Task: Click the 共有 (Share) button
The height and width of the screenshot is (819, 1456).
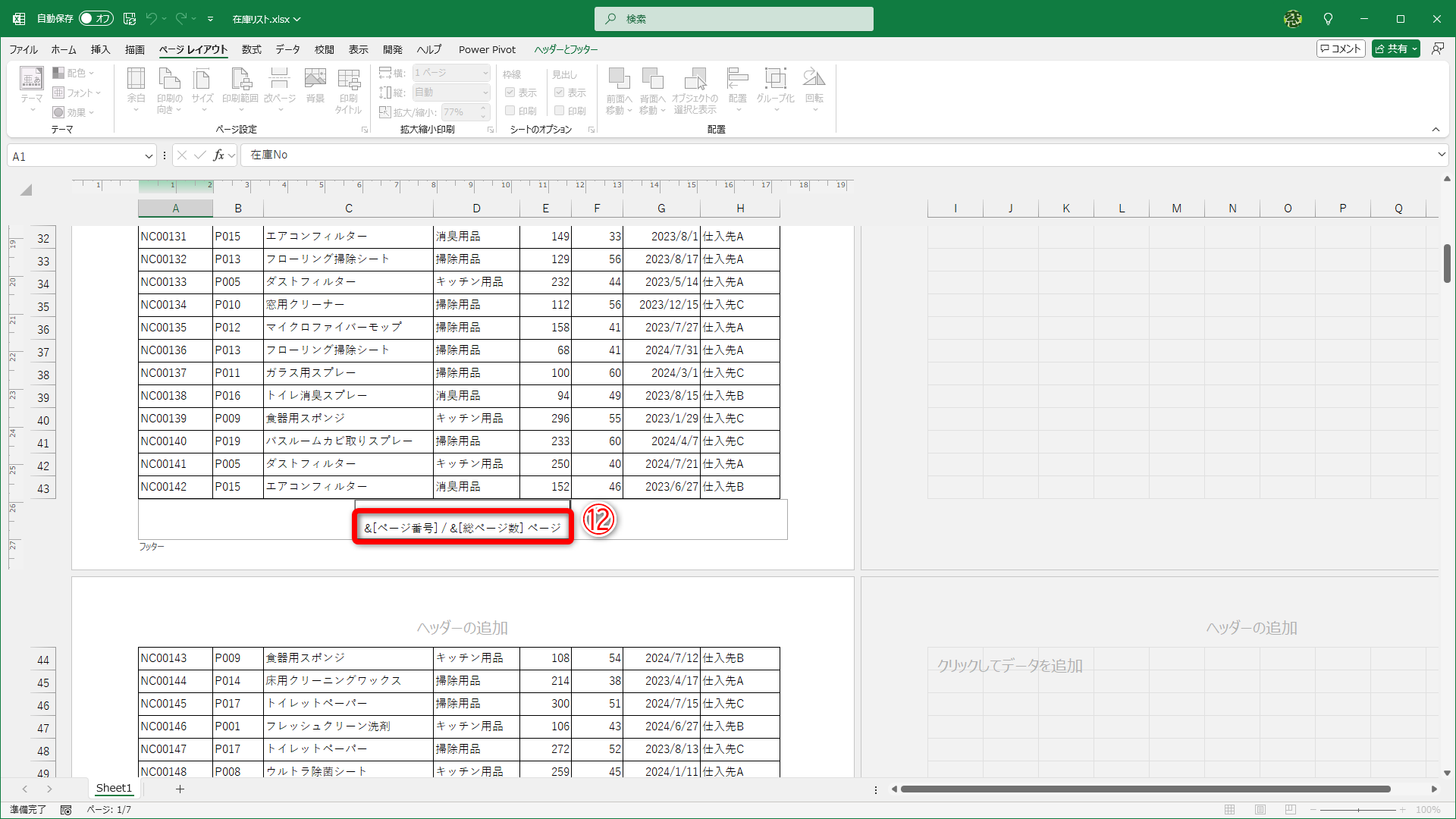Action: (x=1395, y=48)
